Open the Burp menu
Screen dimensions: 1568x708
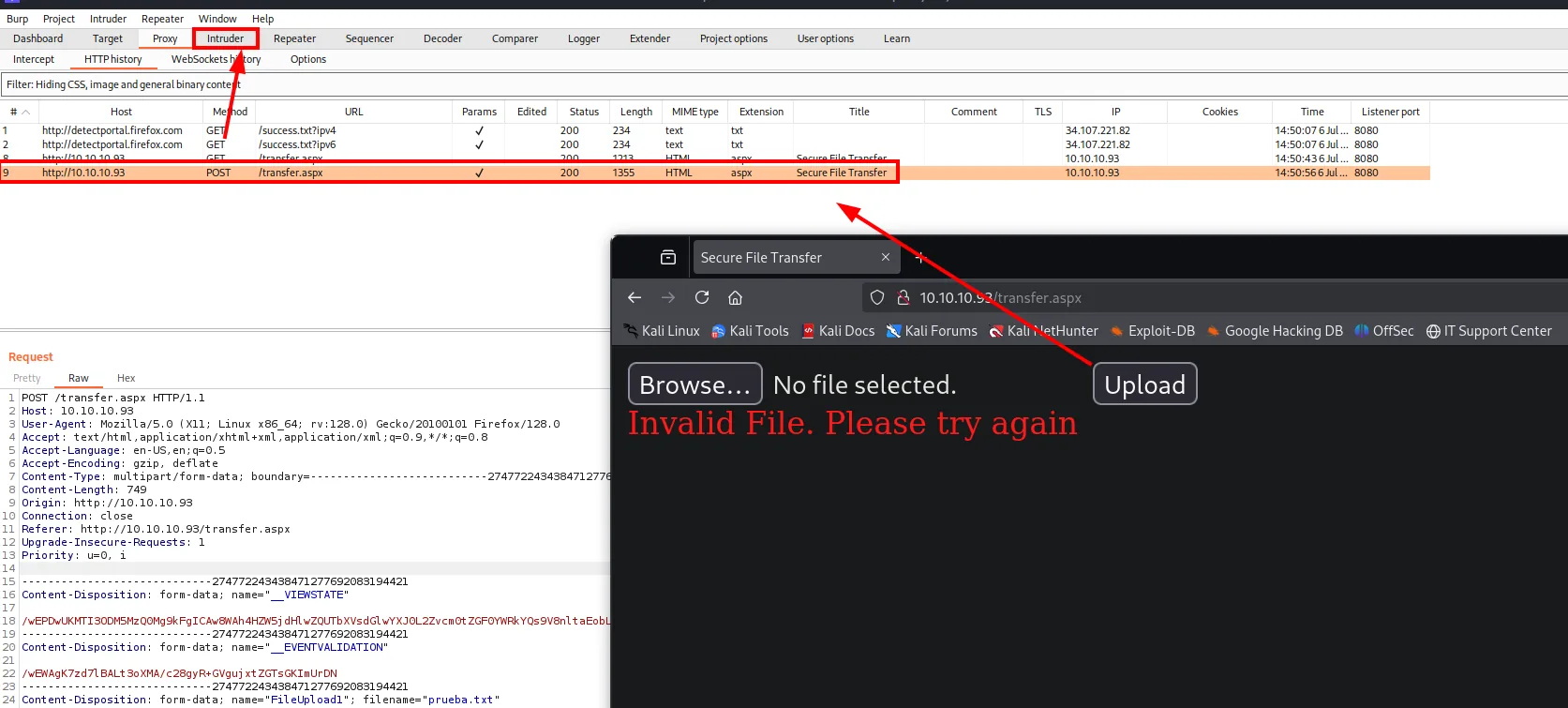(17, 19)
